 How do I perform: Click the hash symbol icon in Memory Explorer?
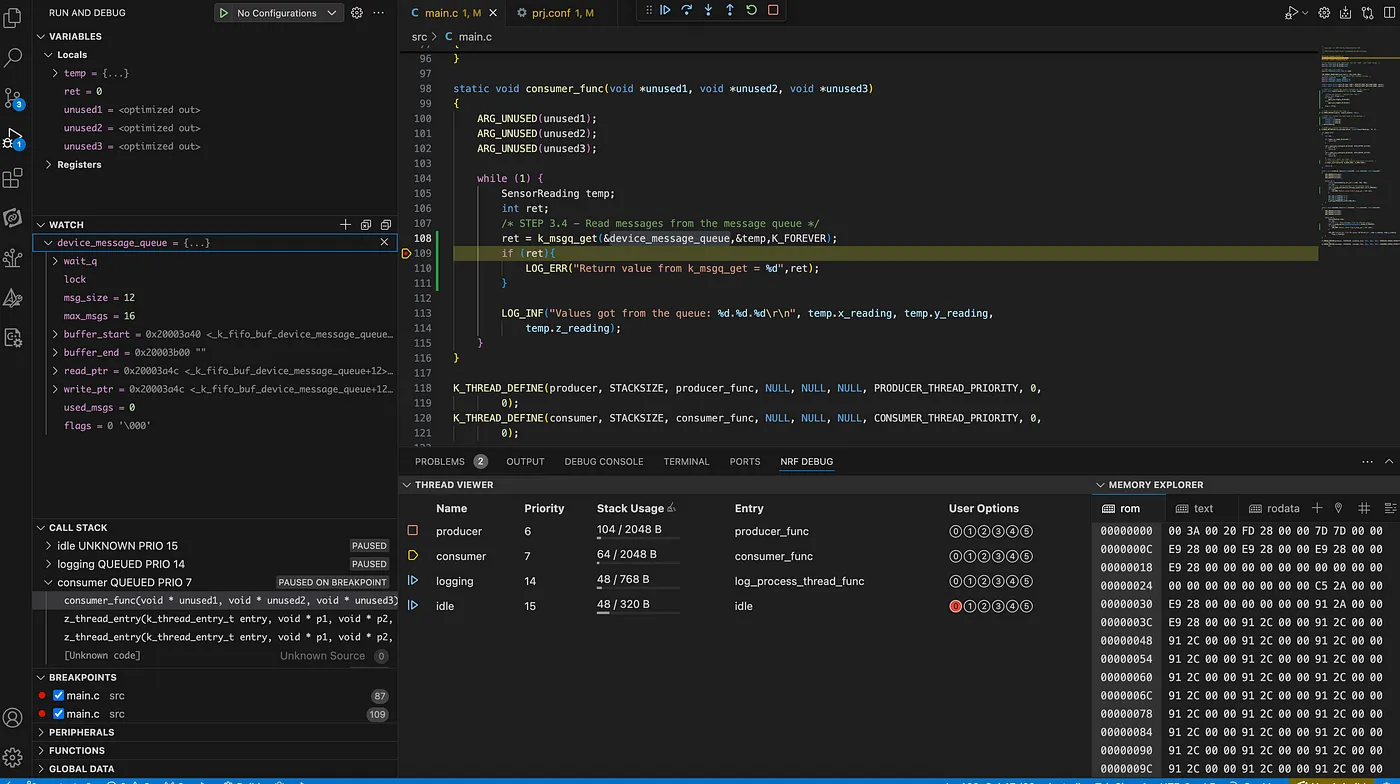(x=1364, y=508)
